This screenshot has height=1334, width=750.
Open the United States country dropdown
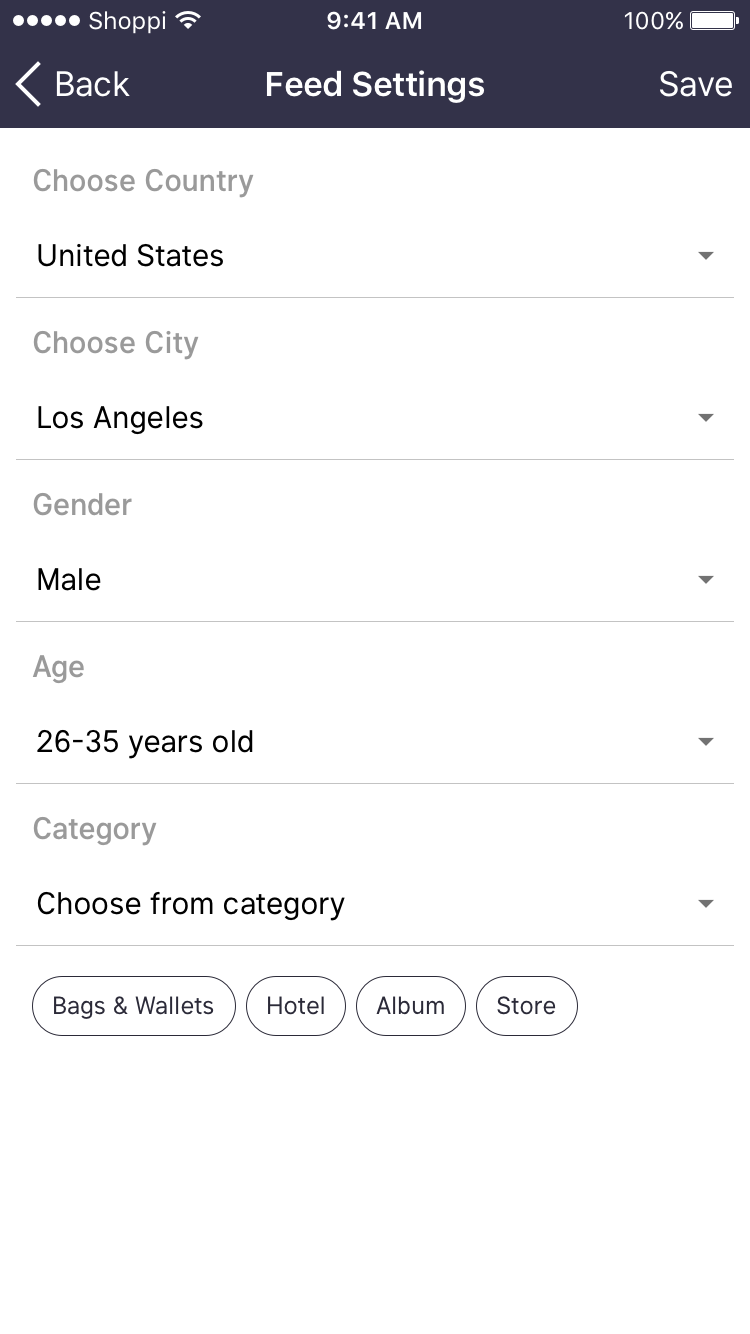(130, 256)
